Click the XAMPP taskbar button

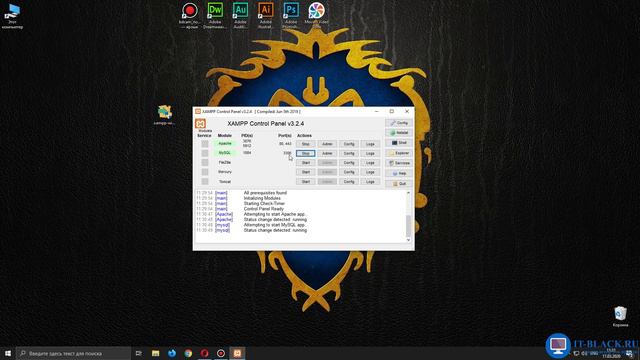pos(237,353)
